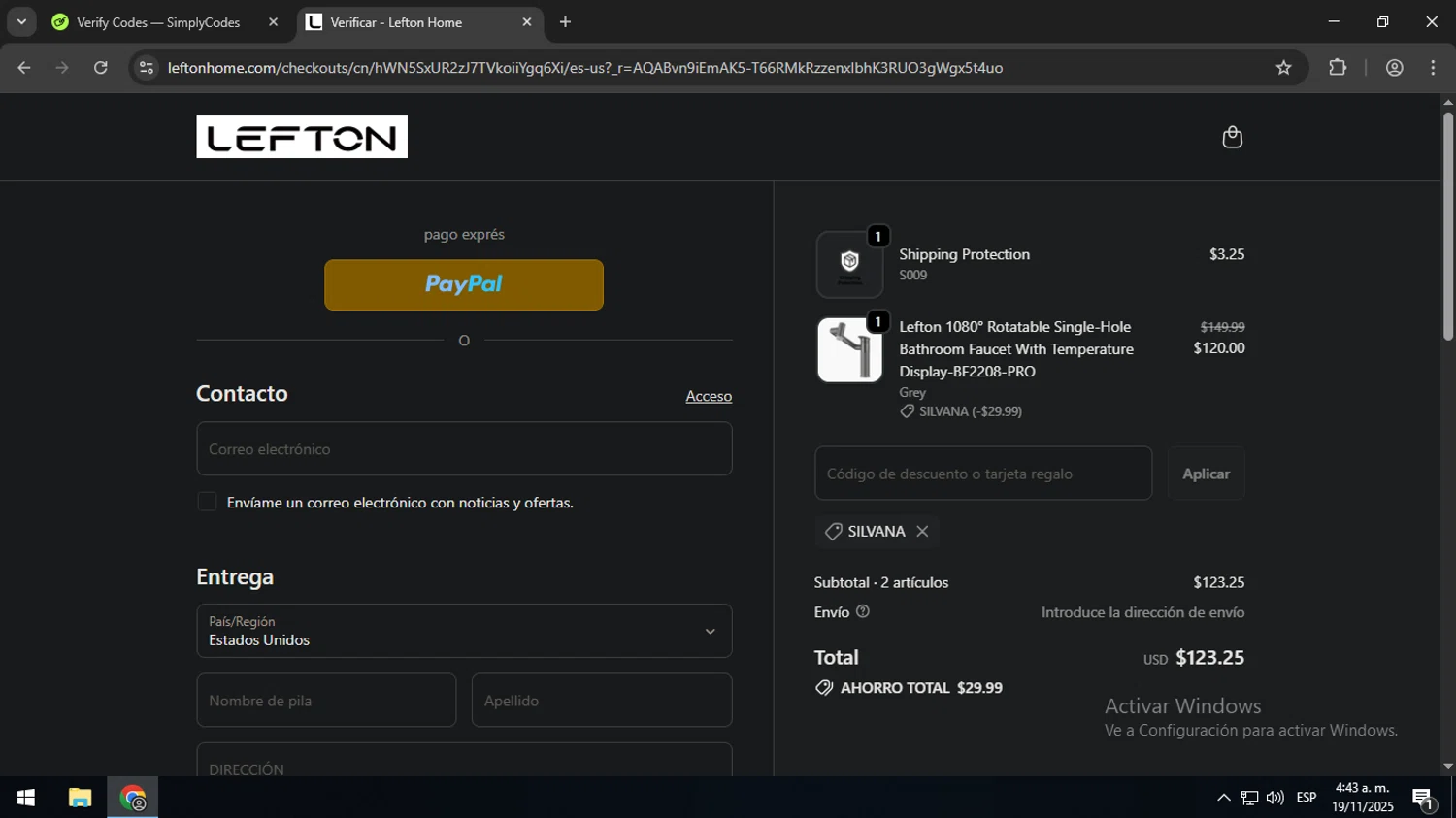Click the page vertical scrollbar thumb

point(1447,225)
